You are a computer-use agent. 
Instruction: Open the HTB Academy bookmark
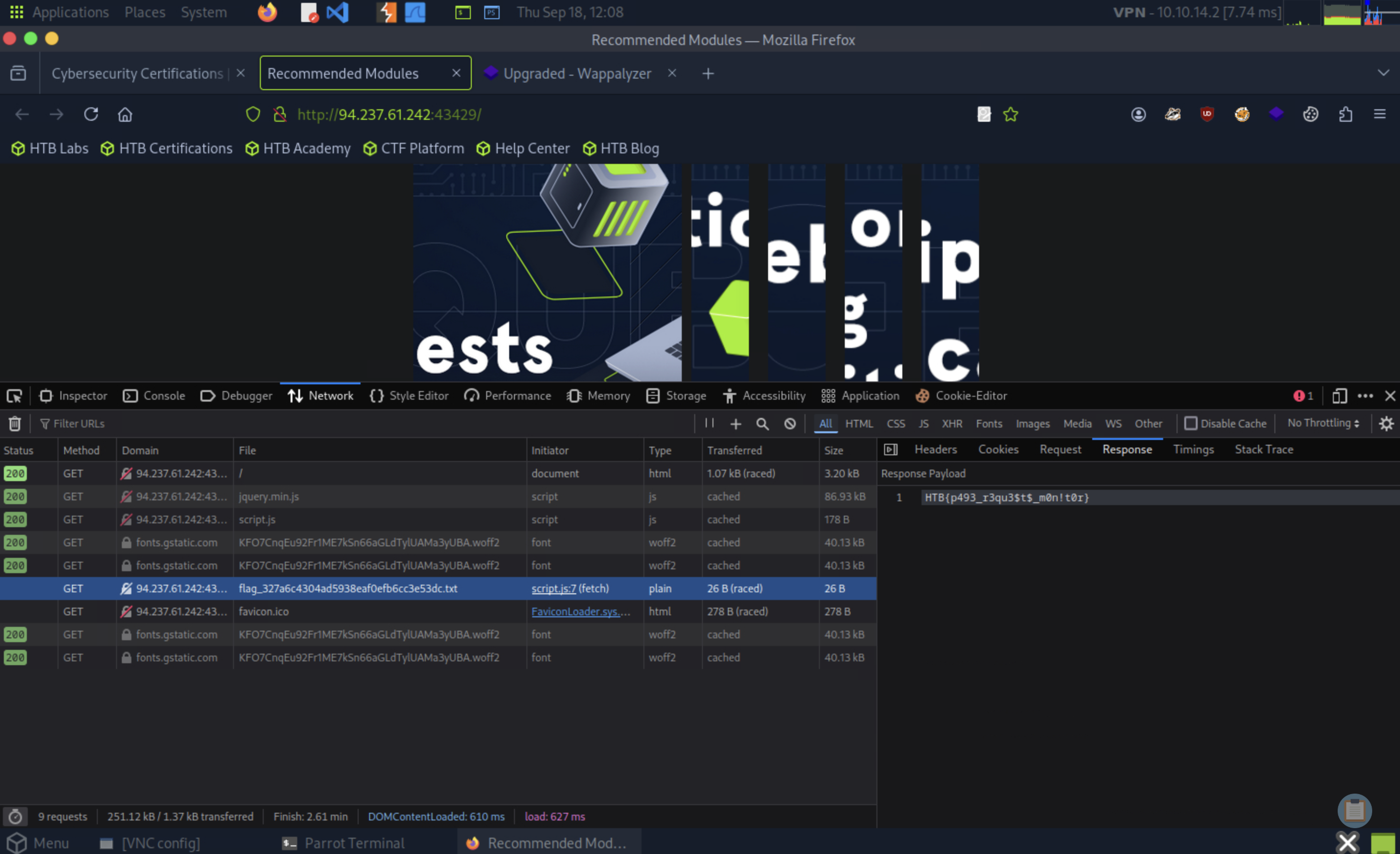298,148
